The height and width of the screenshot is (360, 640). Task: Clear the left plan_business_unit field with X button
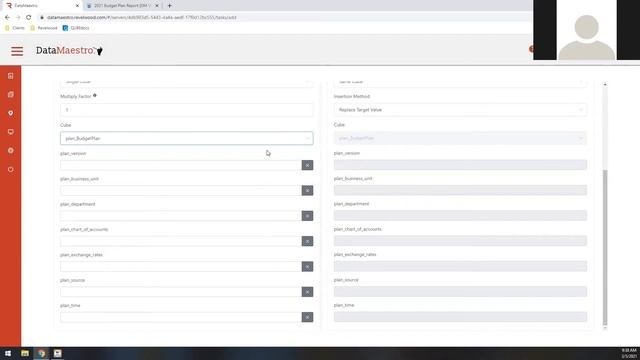[307, 190]
